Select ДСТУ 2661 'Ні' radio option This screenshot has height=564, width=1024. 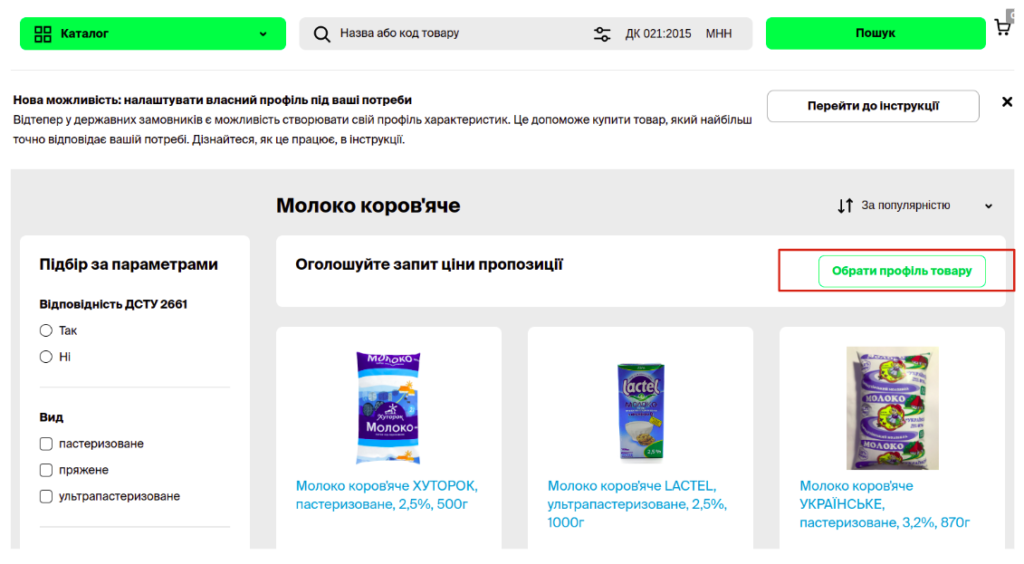pos(46,357)
